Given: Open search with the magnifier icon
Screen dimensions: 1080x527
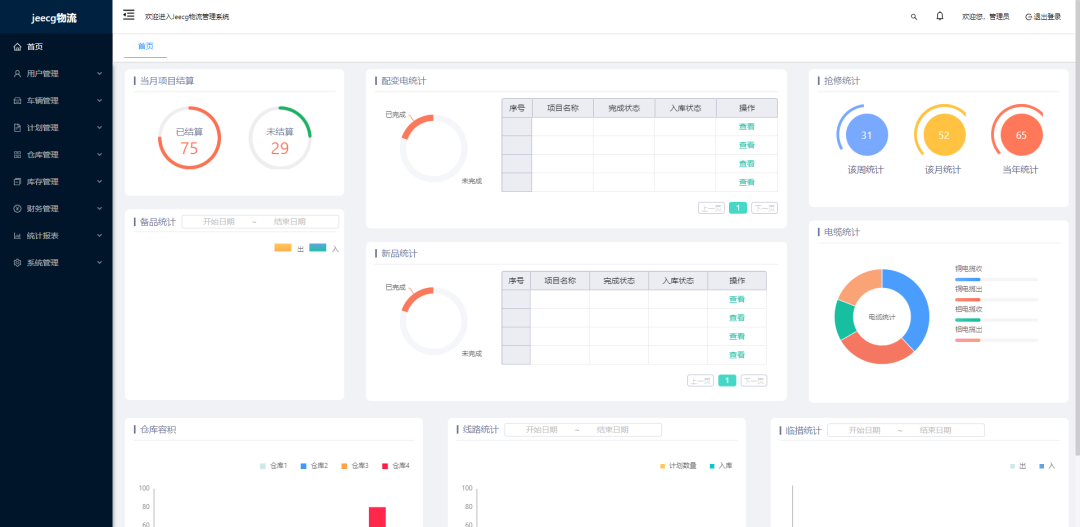Looking at the screenshot, I should [x=914, y=17].
